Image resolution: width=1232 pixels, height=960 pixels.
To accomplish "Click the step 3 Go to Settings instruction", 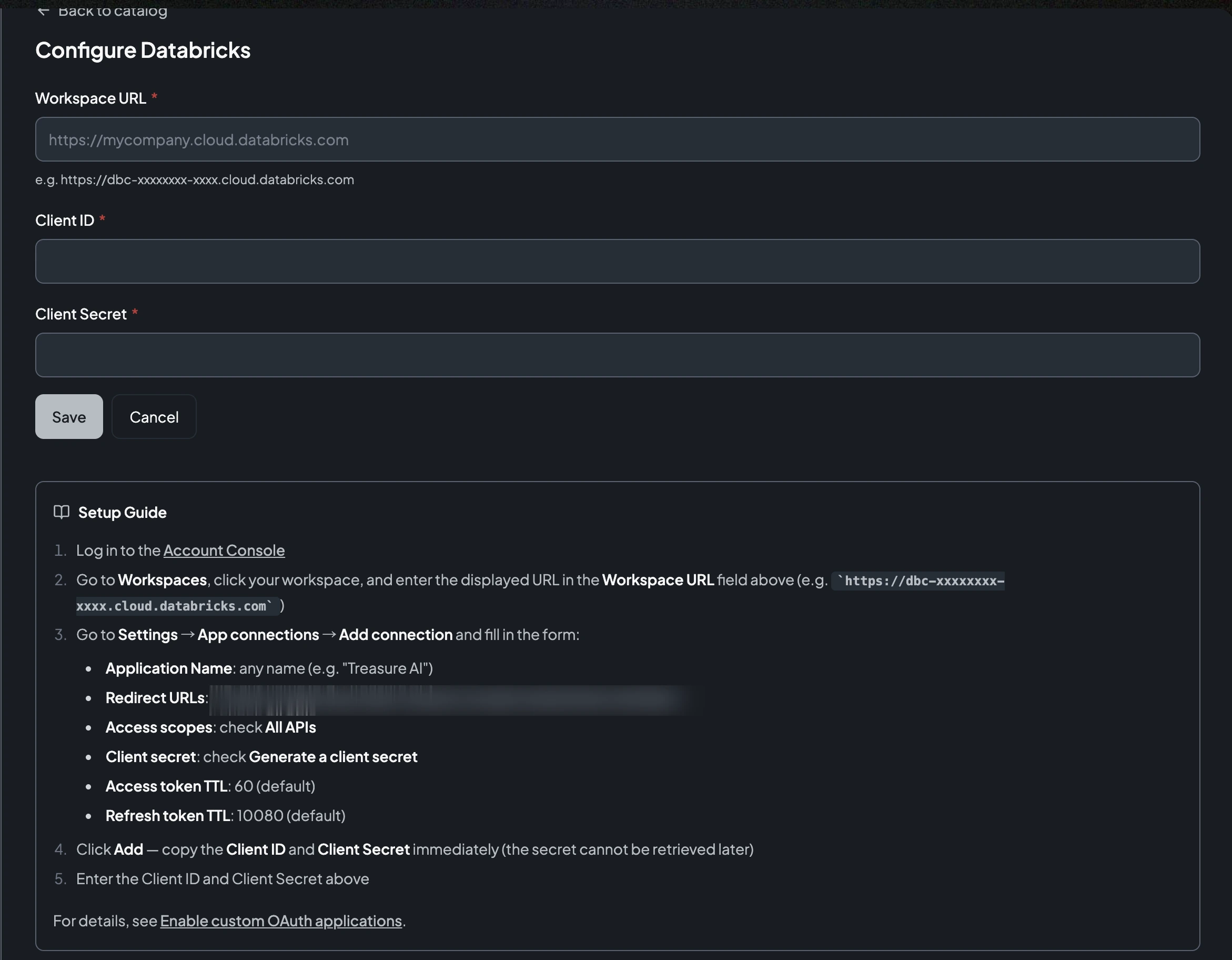I will pyautogui.click(x=328, y=634).
